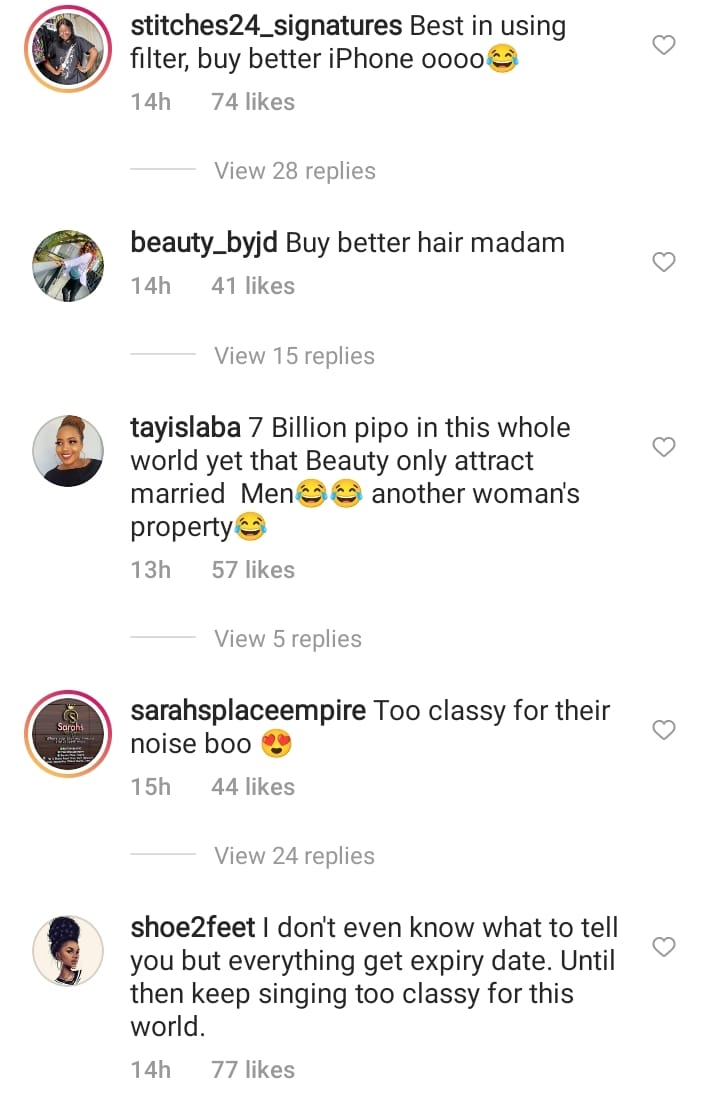Open the beauty_byjd username link
Image resolution: width=720 pixels, height=1110 pixels.
point(204,244)
